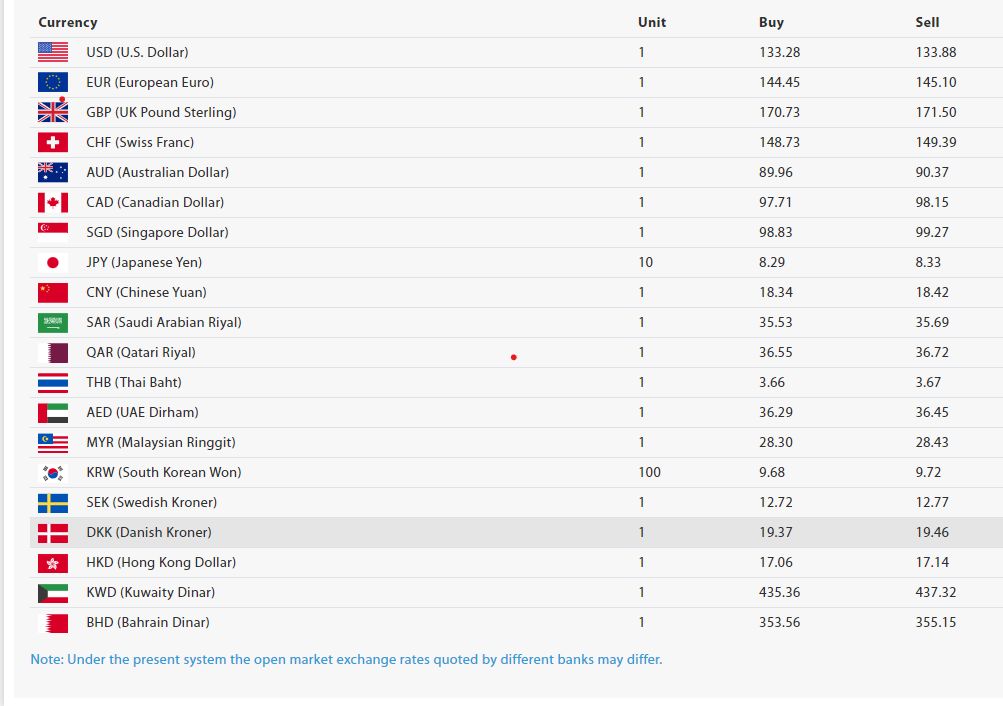1003x706 pixels.
Task: Click the South Korean flag icon
Action: pos(53,472)
